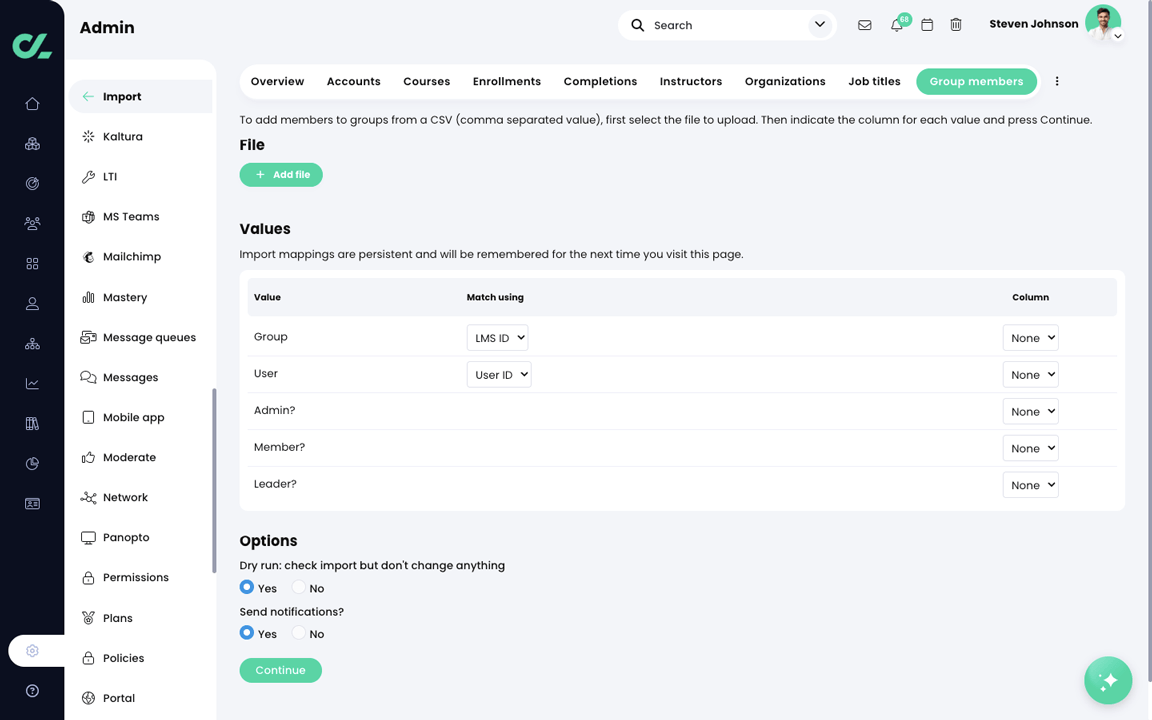The width and height of the screenshot is (1152, 720).
Task: Open the calendar icon in the top bar
Action: click(926, 25)
